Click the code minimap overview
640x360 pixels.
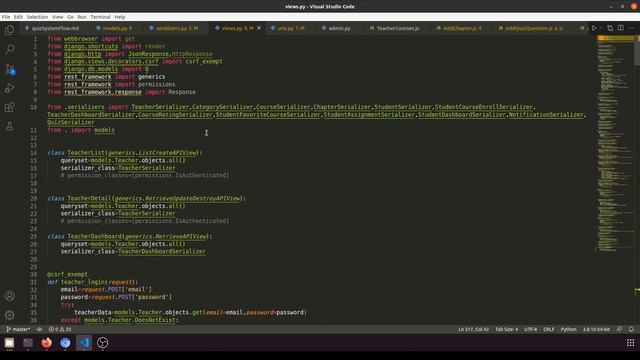coord(615,143)
